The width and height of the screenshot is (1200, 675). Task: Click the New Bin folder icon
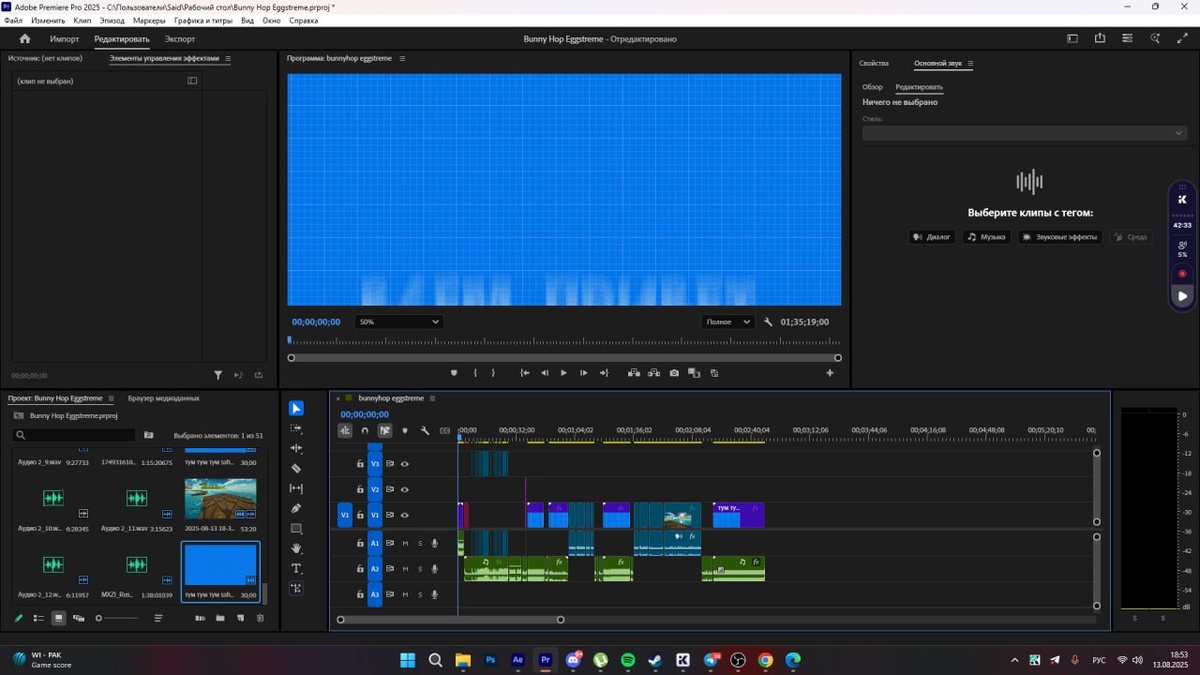[x=220, y=618]
